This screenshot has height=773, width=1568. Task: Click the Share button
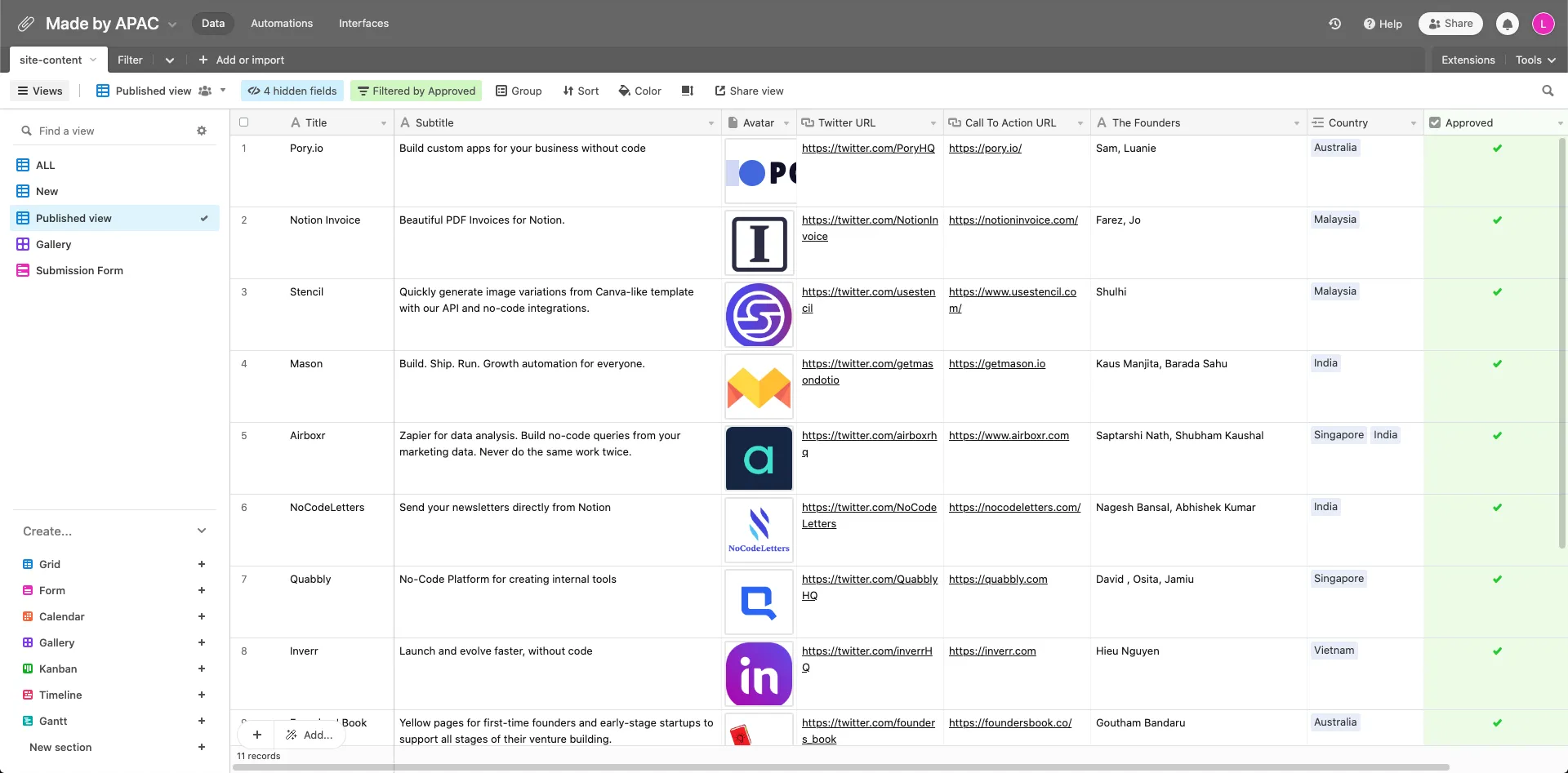point(1450,24)
